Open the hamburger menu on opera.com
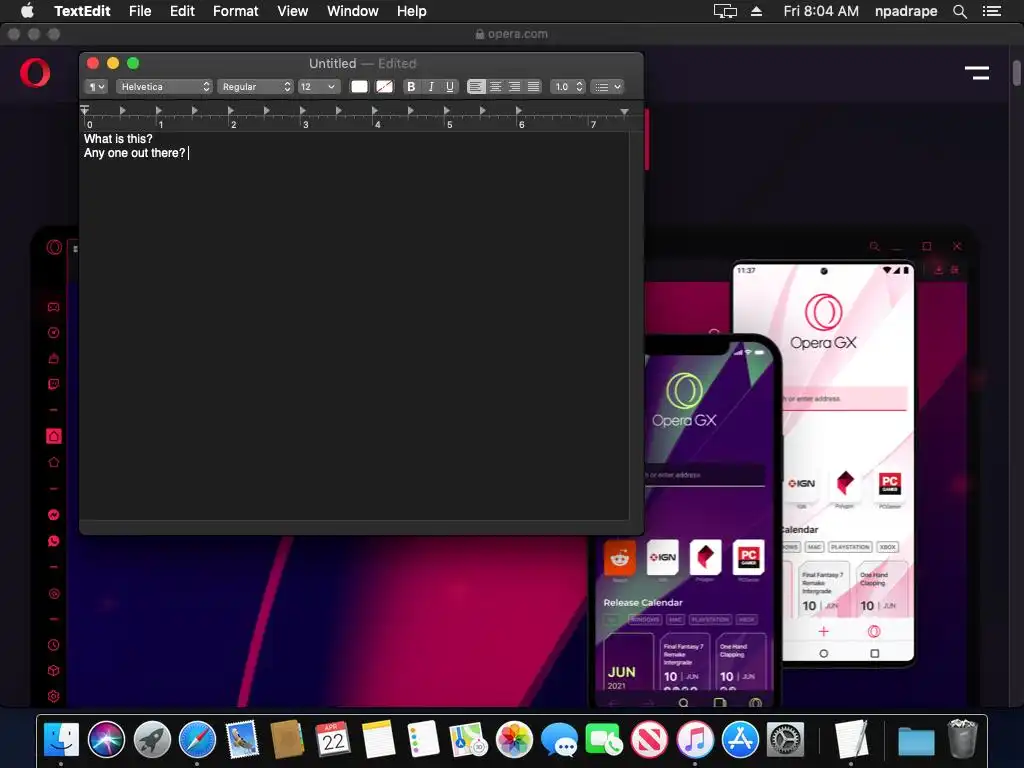1024x768 pixels. click(977, 72)
